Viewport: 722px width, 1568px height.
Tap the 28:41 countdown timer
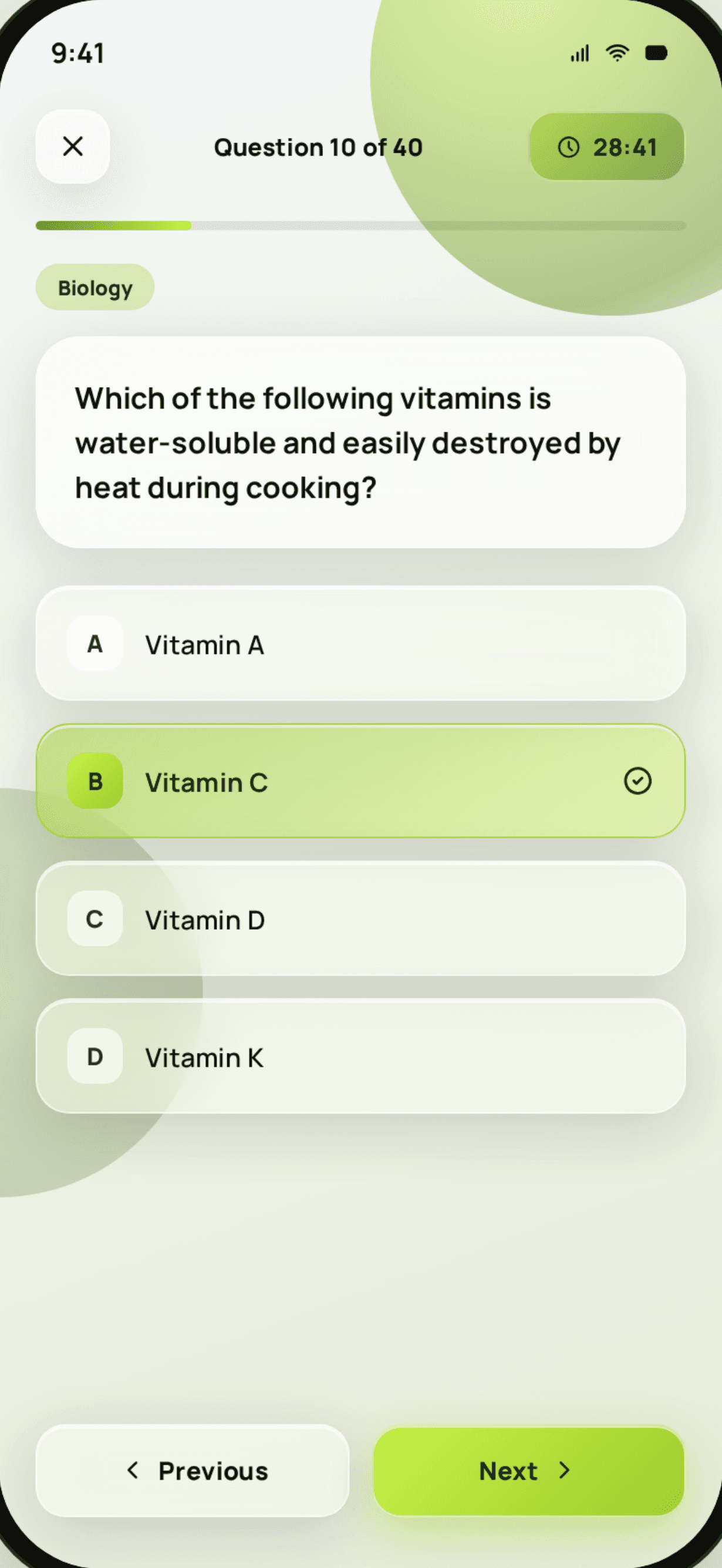point(606,147)
